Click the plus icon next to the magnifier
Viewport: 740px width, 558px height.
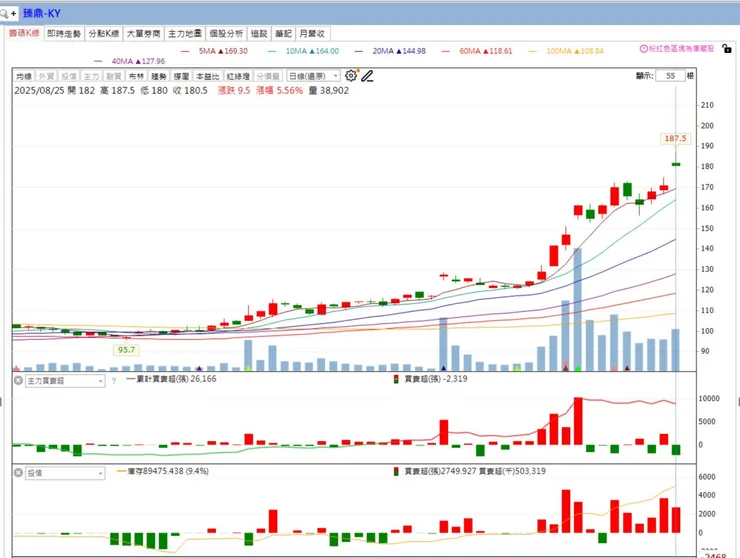click(13, 13)
